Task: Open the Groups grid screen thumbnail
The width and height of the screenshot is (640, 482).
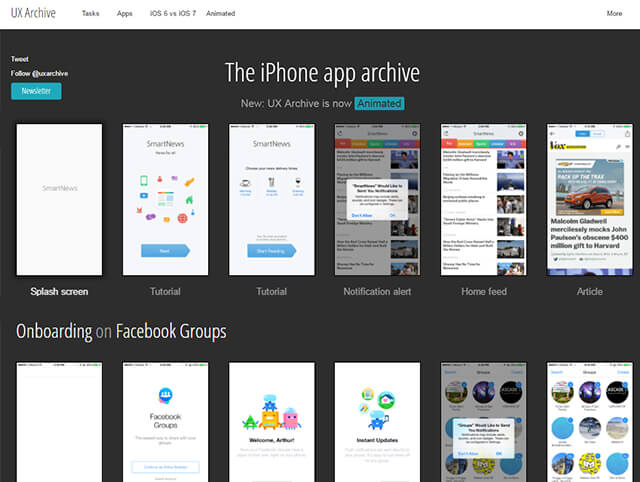Action: [590, 422]
